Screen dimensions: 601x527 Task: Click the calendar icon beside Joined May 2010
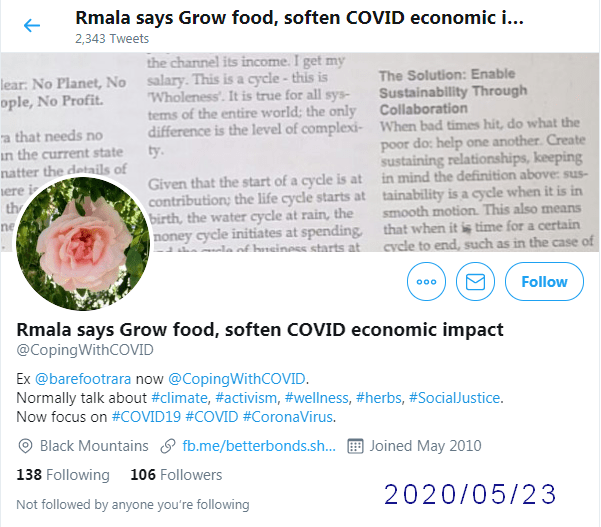point(355,446)
